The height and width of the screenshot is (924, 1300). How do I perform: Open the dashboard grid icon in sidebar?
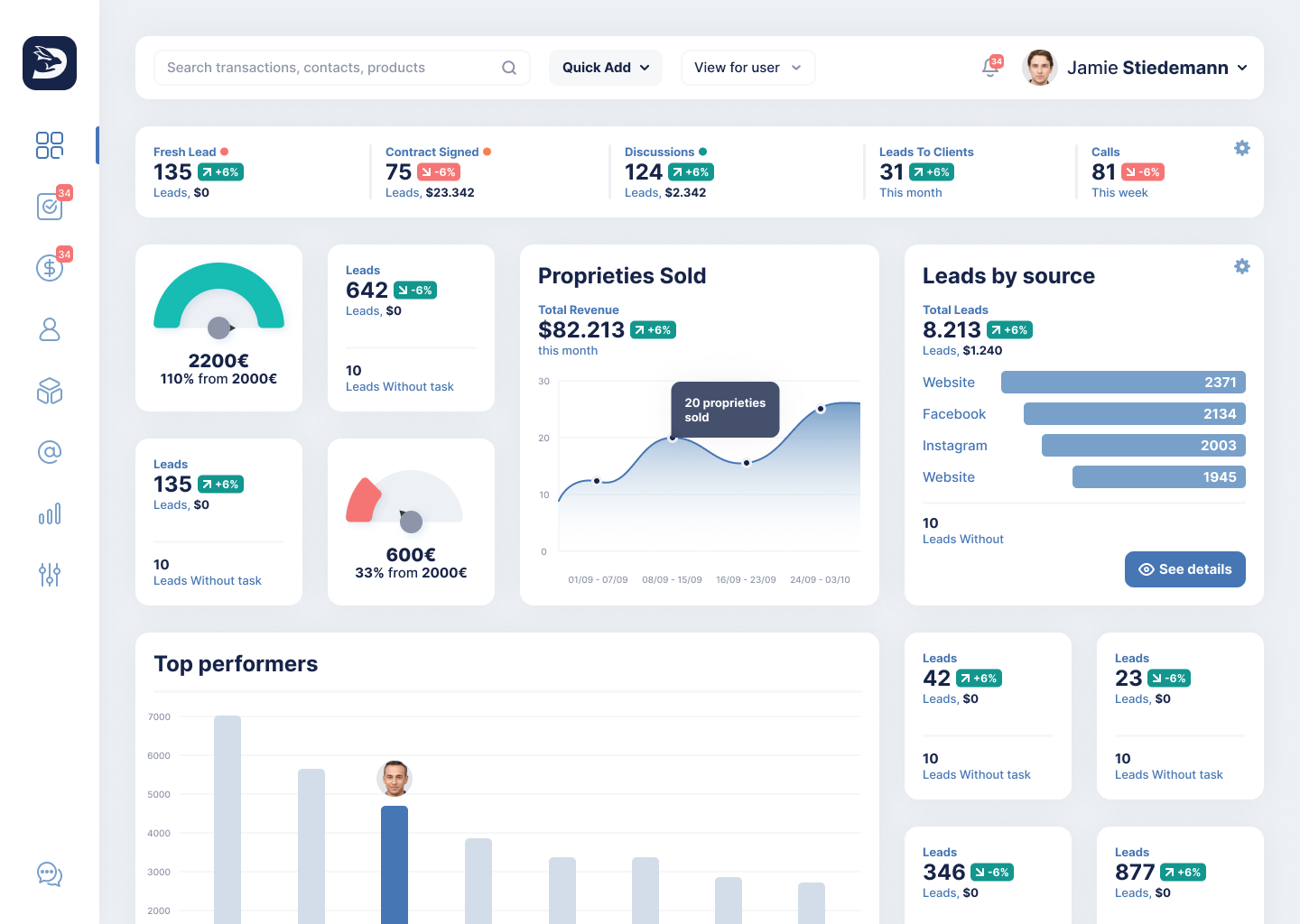(x=50, y=145)
